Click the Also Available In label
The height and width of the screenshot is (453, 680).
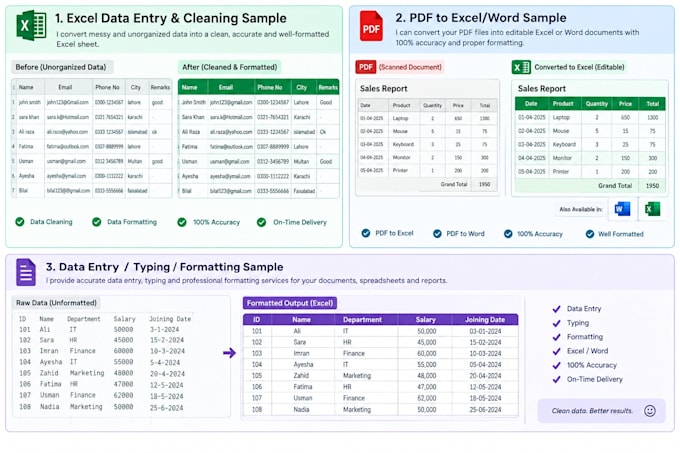tap(581, 209)
